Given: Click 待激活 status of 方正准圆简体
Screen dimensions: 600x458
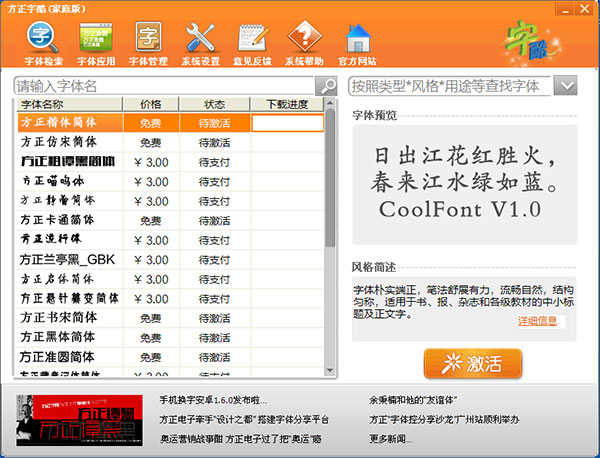Looking at the screenshot, I should pos(214,357).
